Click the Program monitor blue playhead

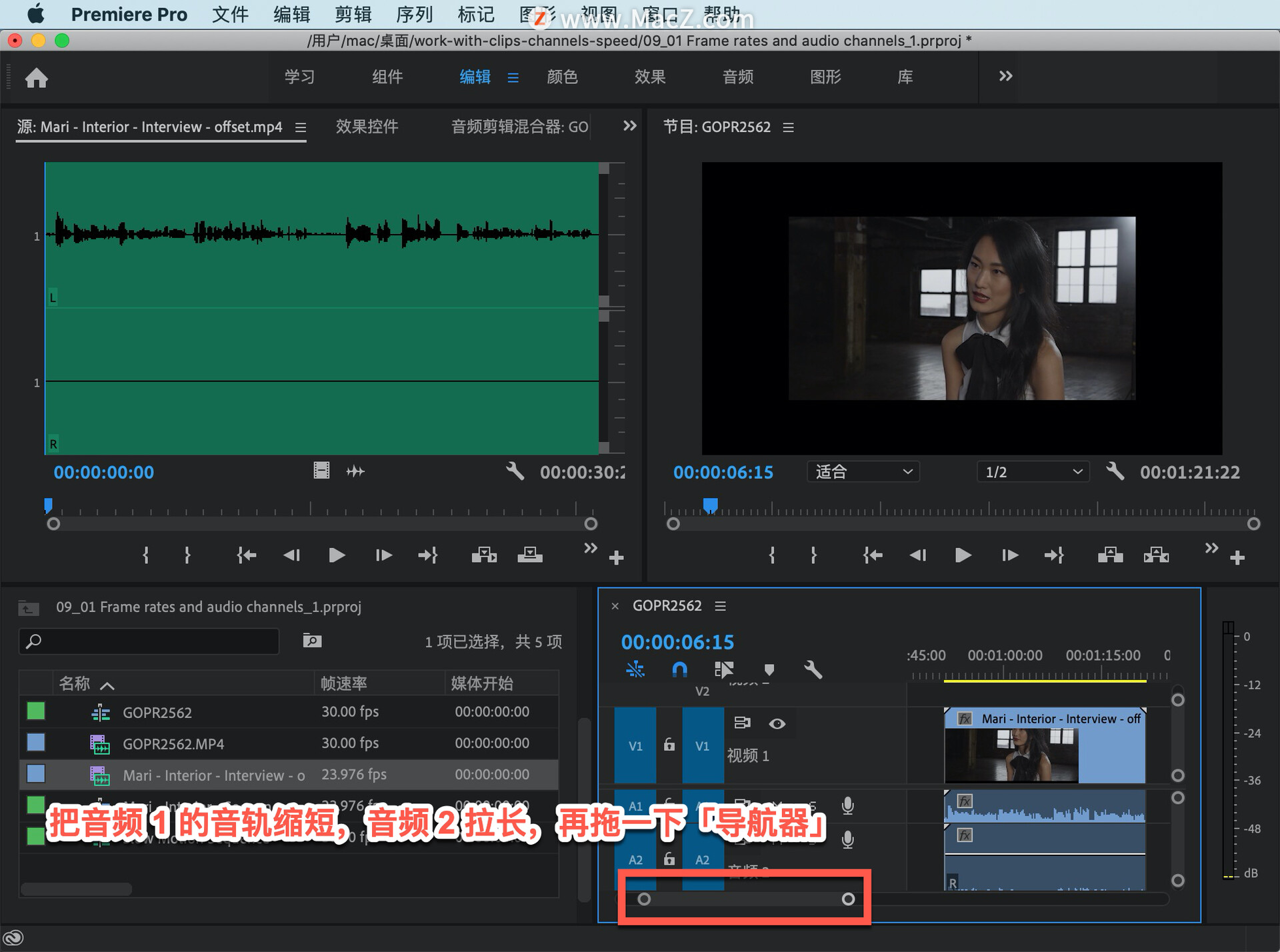point(711,505)
